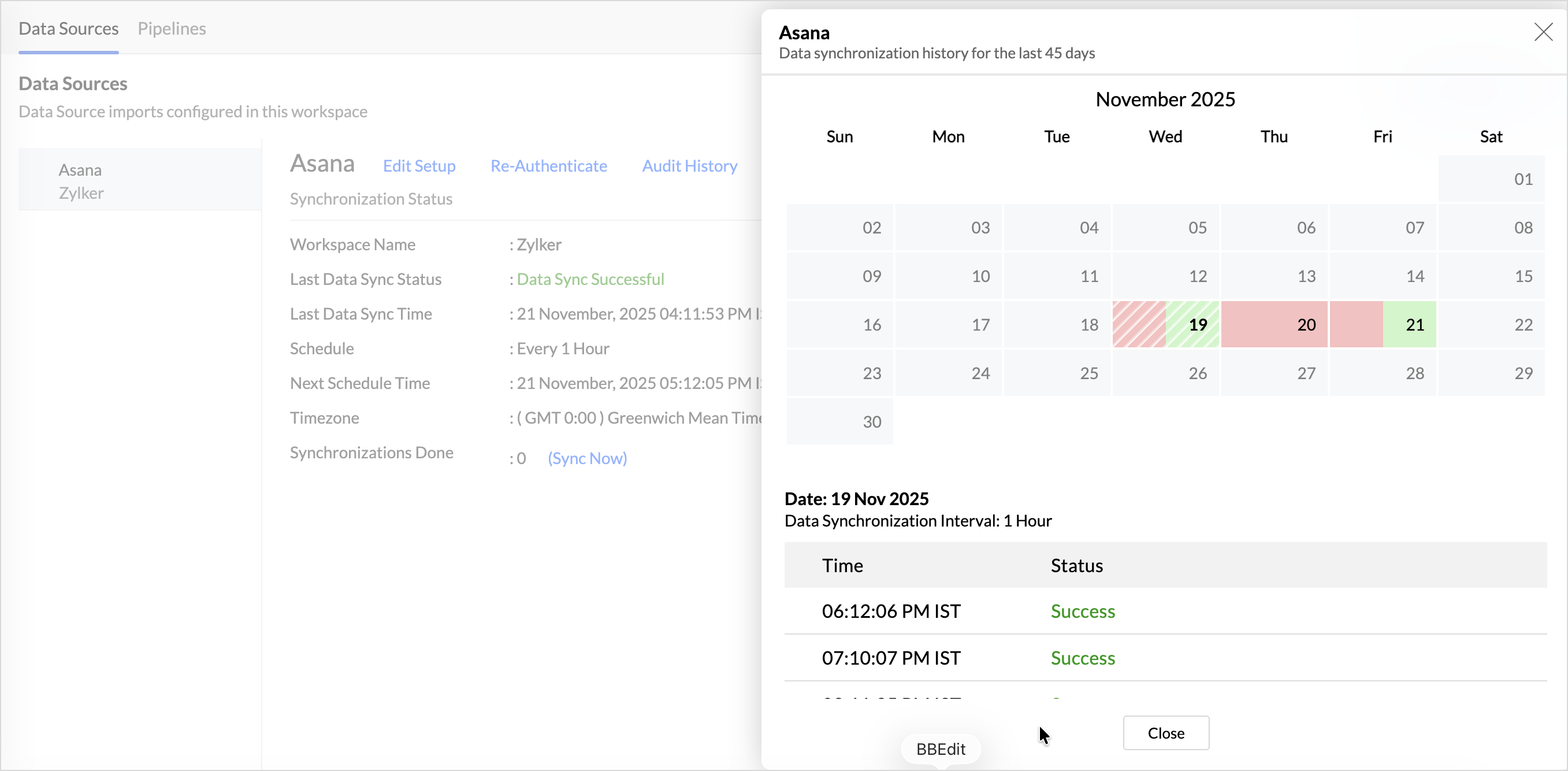
Task: Click the Sync Now link
Action: click(x=587, y=458)
